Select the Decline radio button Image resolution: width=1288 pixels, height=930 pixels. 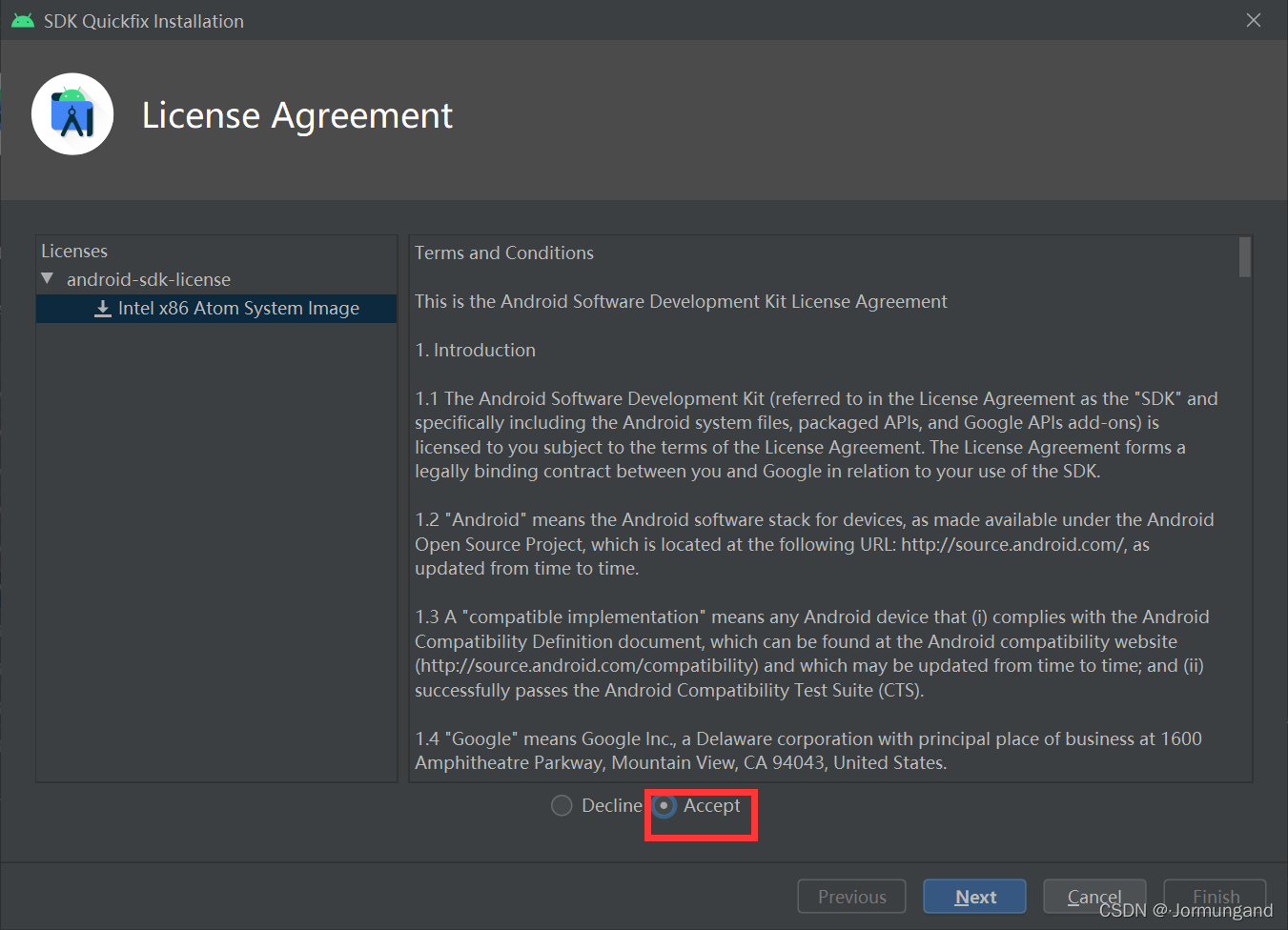click(562, 806)
